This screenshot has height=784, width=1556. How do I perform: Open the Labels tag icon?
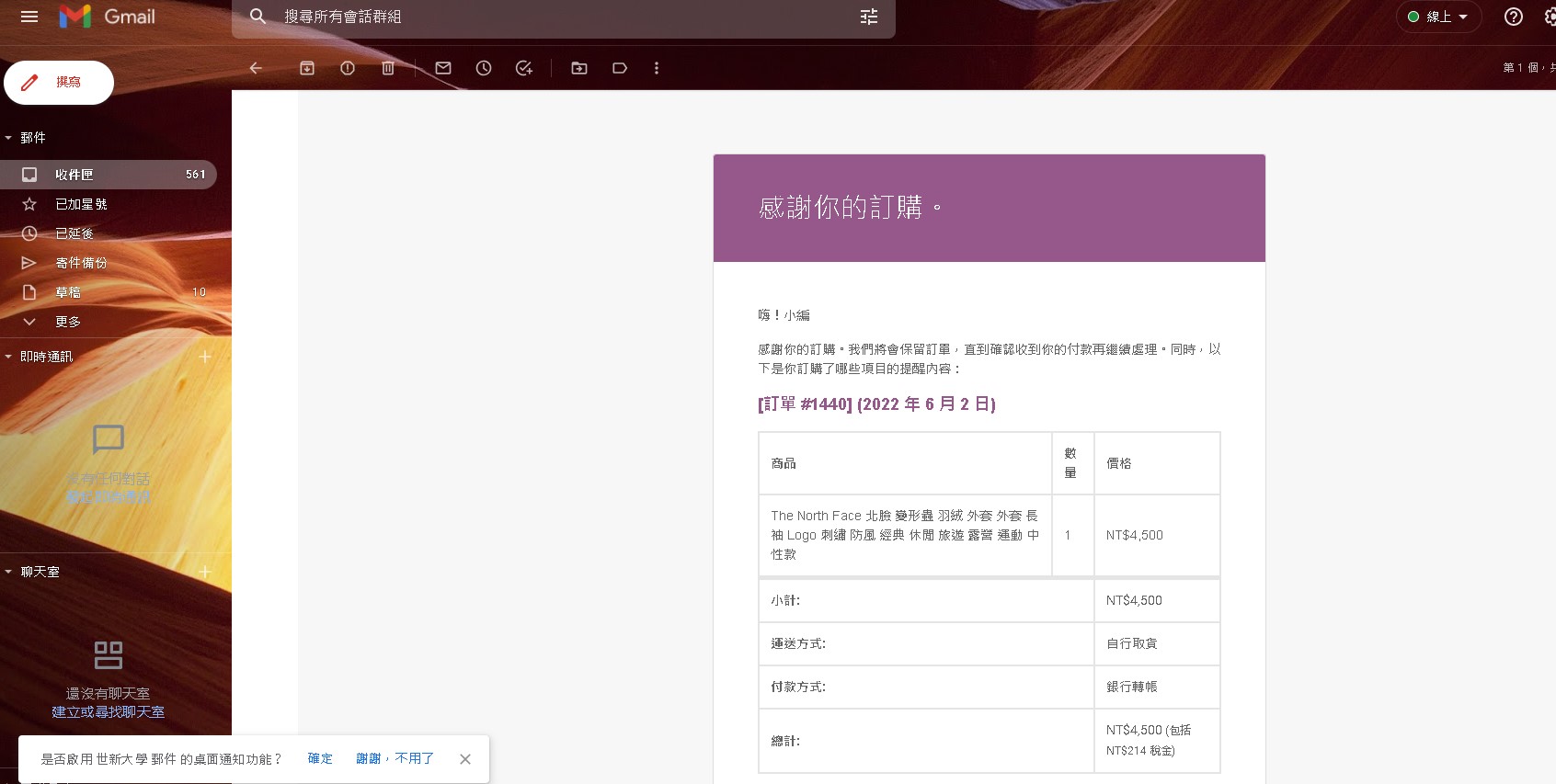pos(620,68)
